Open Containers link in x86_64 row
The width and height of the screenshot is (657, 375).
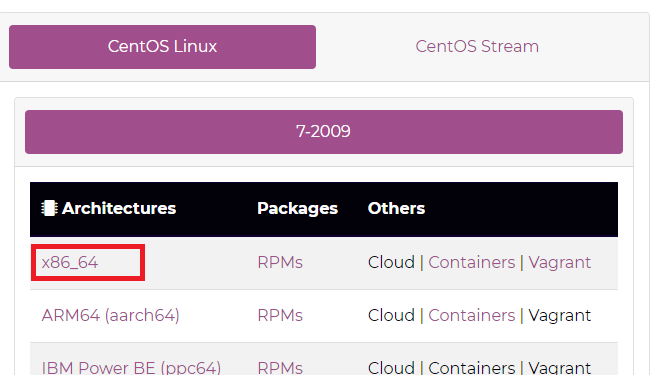(x=471, y=263)
